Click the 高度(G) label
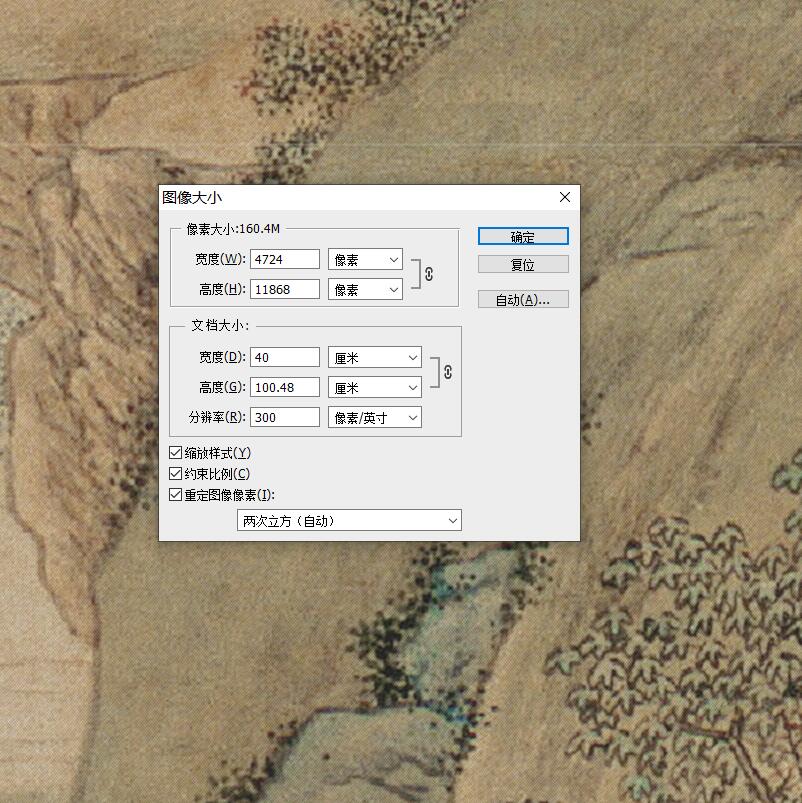Viewport: 802px width, 803px height. point(222,387)
